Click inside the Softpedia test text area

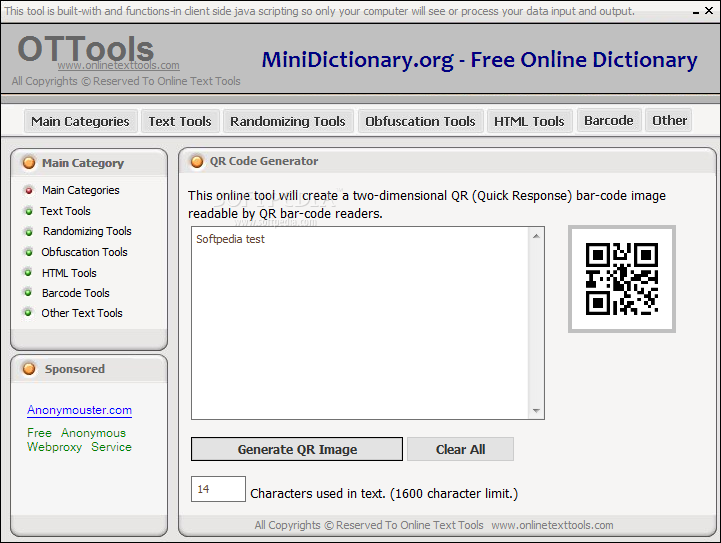tap(360, 323)
